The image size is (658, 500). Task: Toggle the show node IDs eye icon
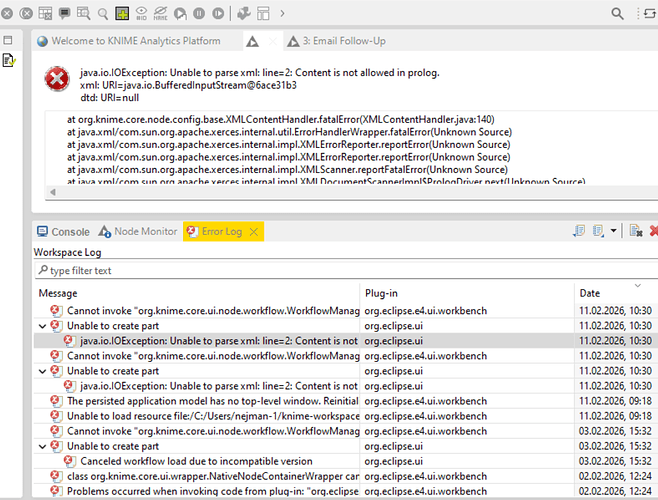141,13
